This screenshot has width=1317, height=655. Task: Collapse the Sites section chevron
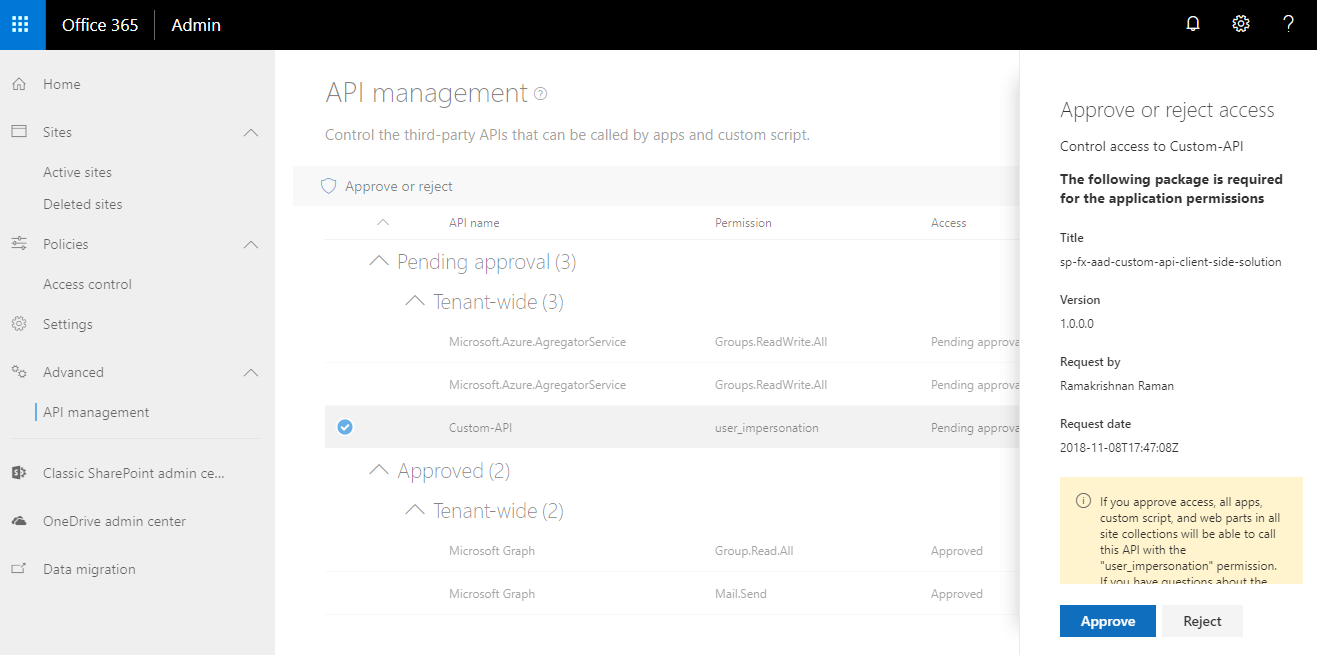(251, 132)
